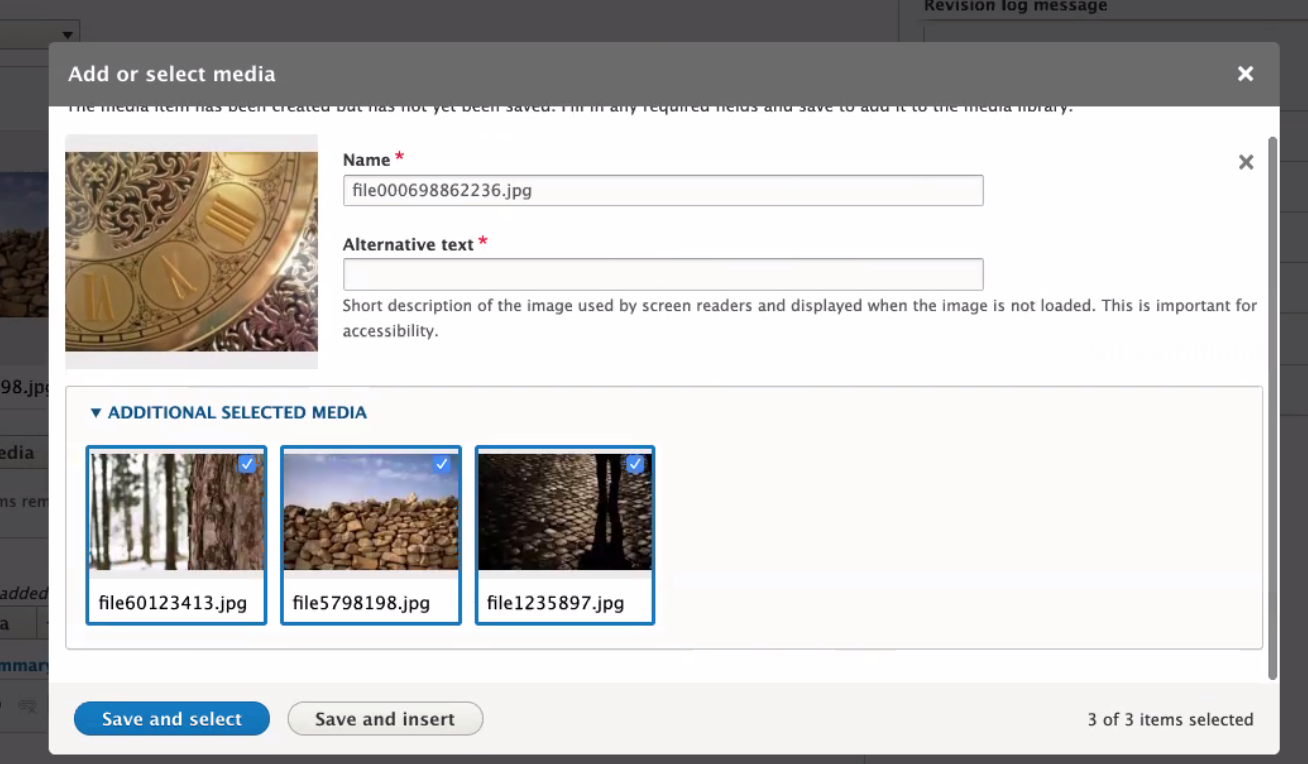Screen dimensions: 1308x764
Task: Click the golden clock image preview
Action: (191, 250)
